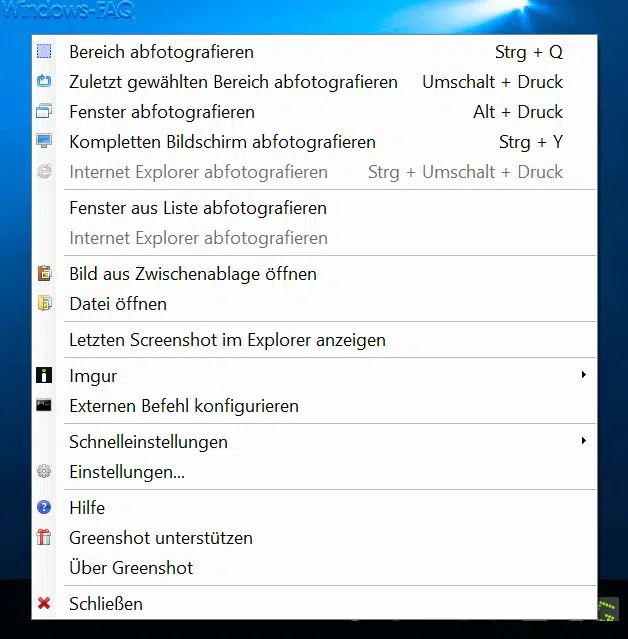Choose Kompletten Bildschirm abfotografieren
Image resolution: width=628 pixels, height=639 pixels.
[x=314, y=142]
